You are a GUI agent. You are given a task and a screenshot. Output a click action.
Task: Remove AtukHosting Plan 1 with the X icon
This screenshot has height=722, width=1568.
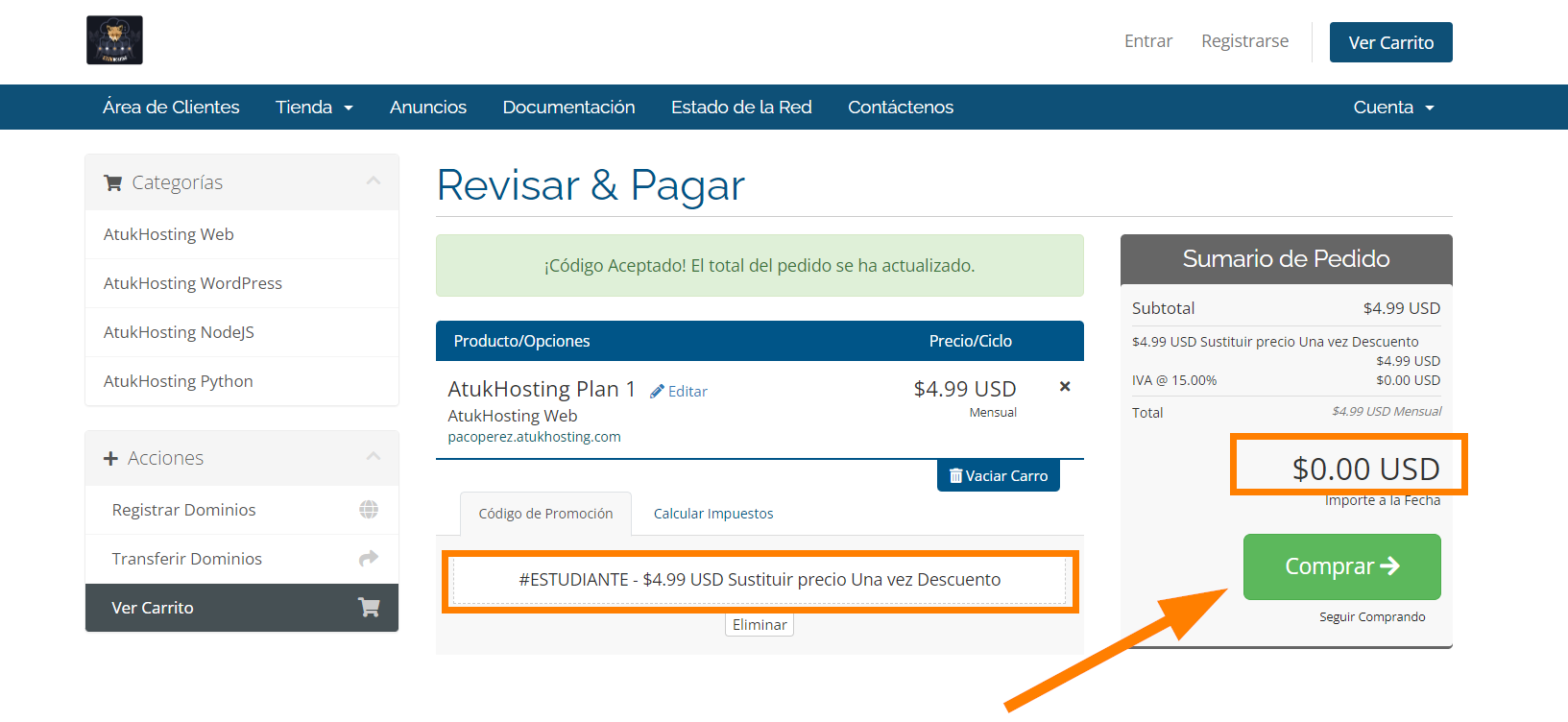click(1065, 387)
